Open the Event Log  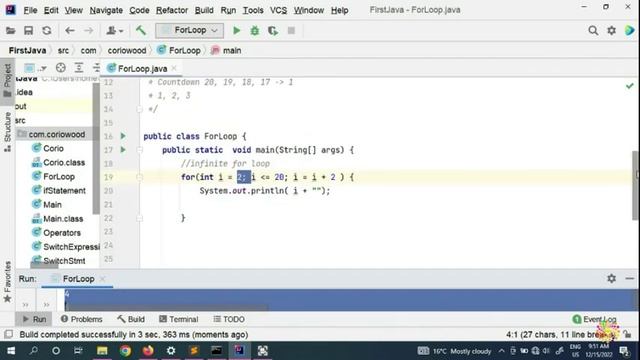pos(595,319)
